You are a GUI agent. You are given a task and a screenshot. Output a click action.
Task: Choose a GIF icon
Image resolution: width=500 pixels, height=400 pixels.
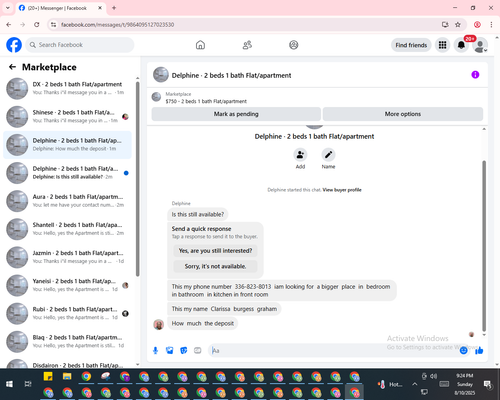pos(198,350)
